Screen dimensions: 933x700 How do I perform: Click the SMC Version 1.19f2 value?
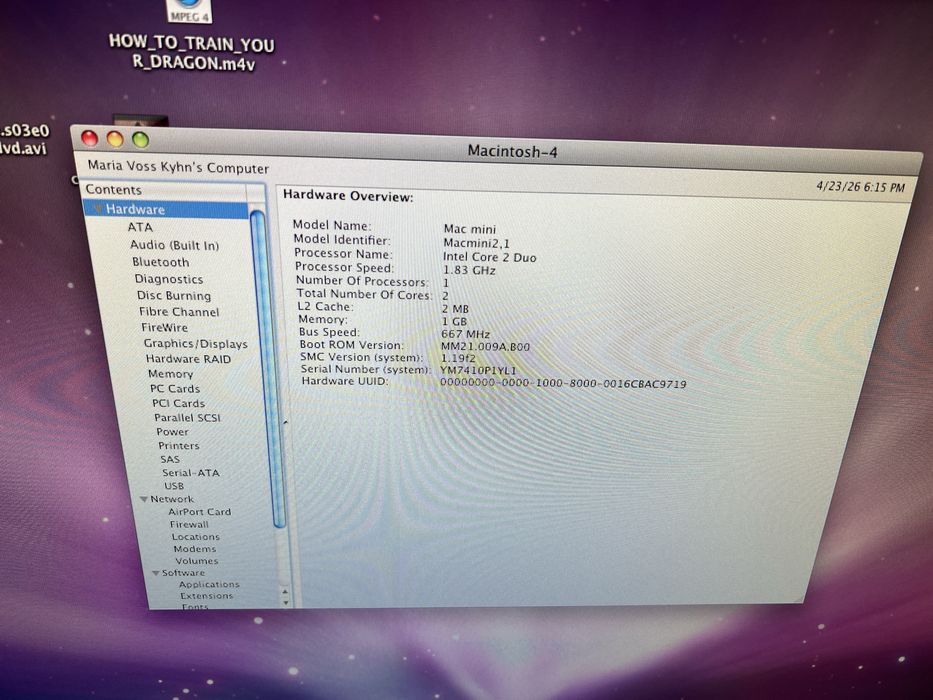[458, 358]
